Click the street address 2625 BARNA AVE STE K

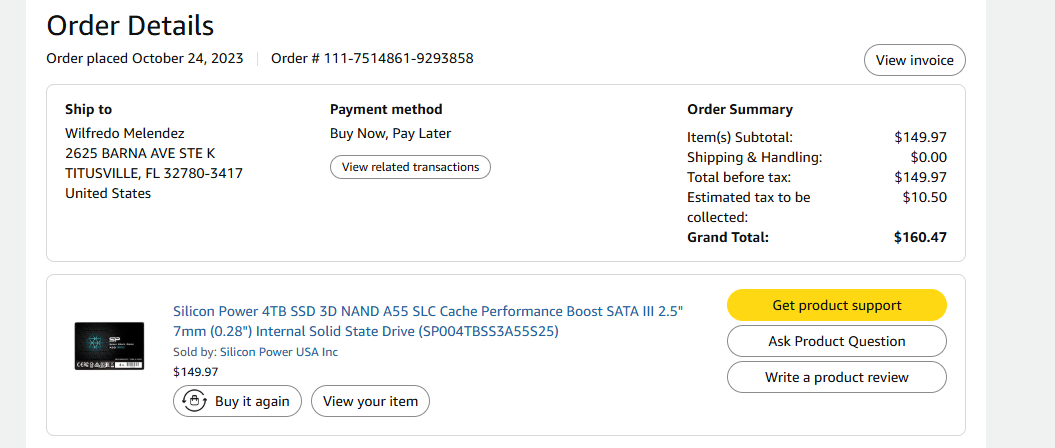click(x=140, y=153)
